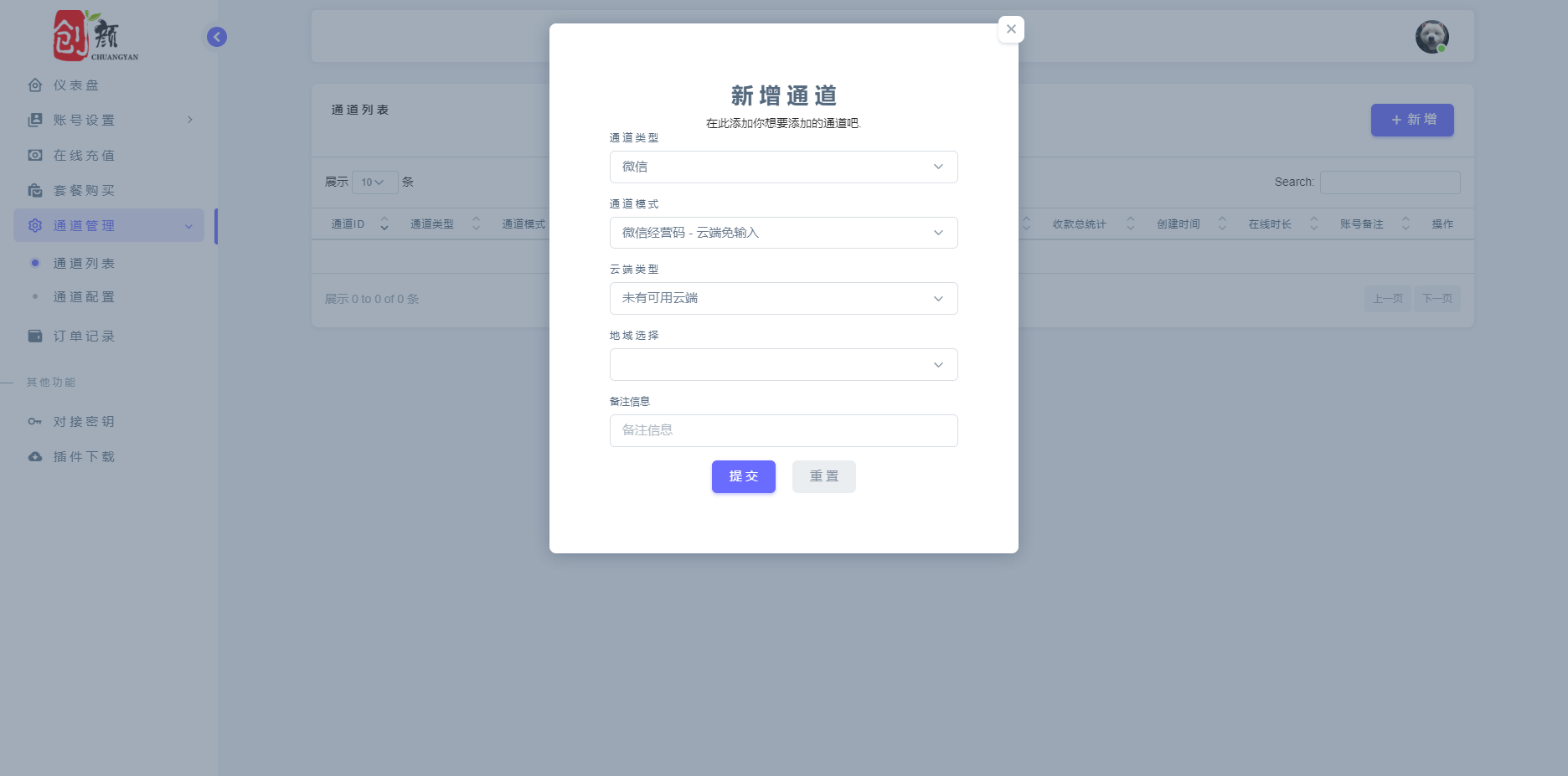Click the 订单记录 wallet icon
This screenshot has height=776, width=1568.
[x=35, y=336]
